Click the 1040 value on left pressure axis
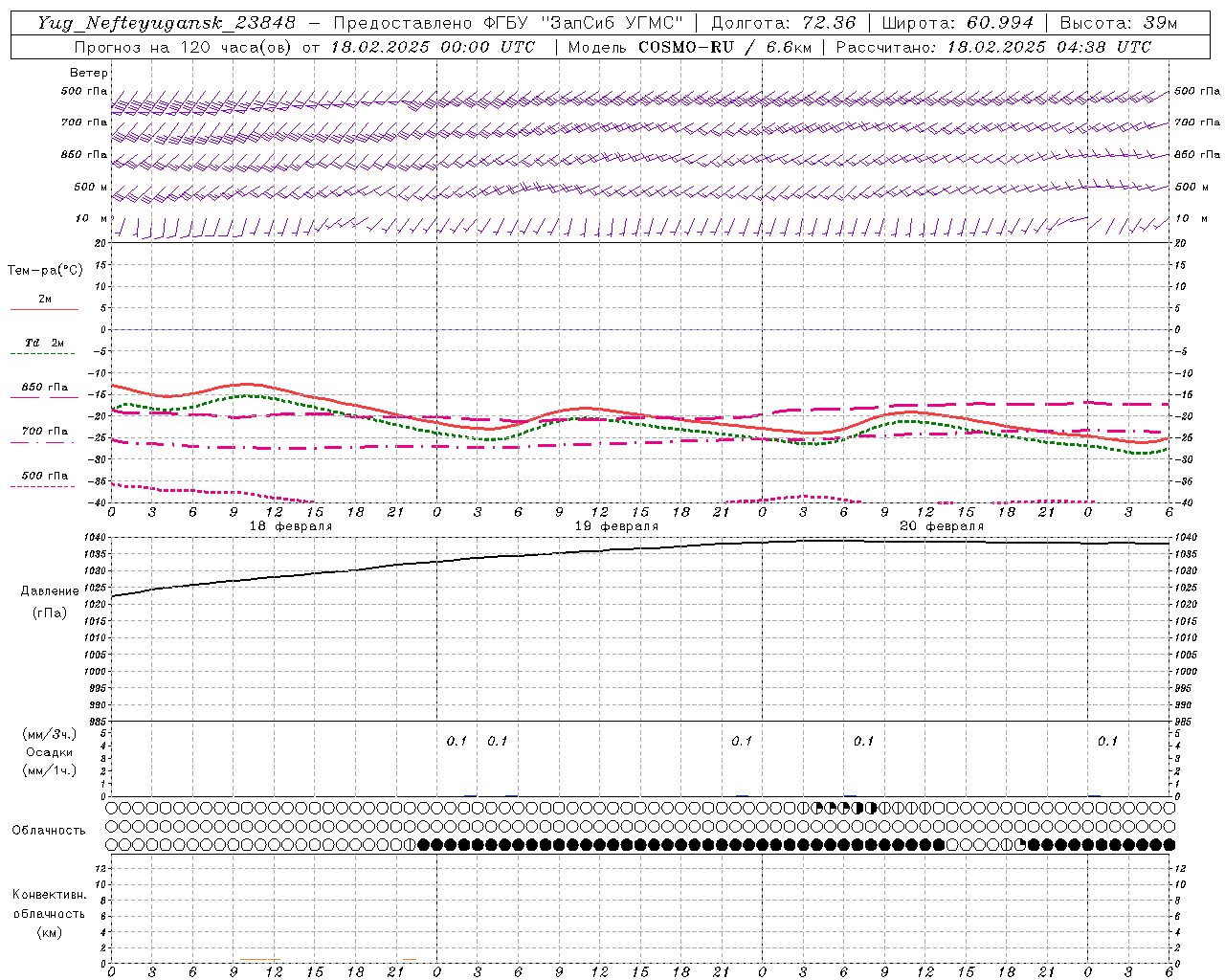 pos(96,538)
